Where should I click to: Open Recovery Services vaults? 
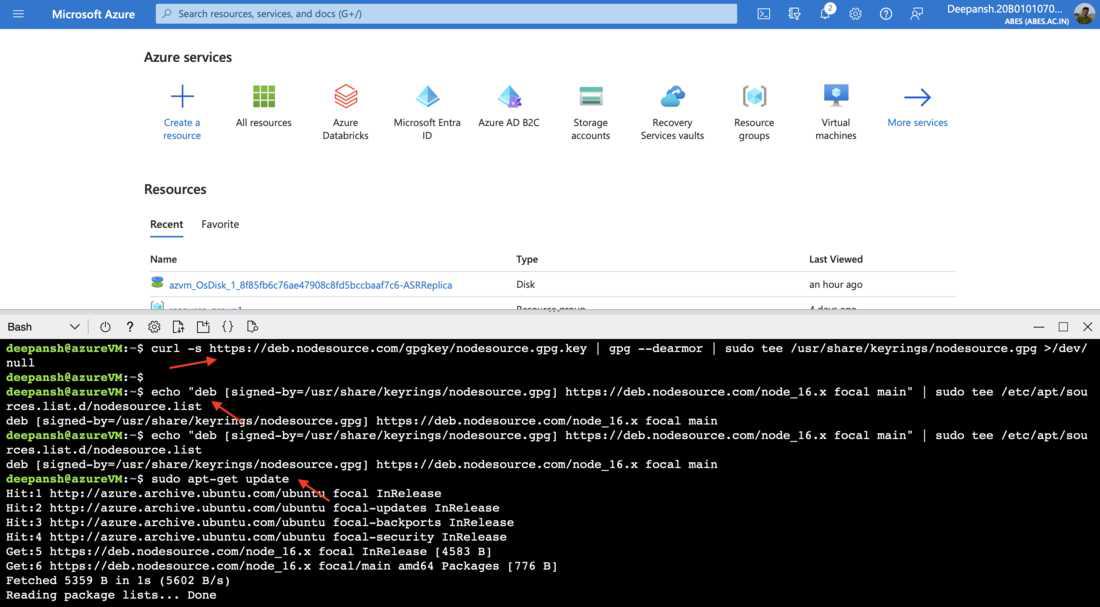[672, 112]
